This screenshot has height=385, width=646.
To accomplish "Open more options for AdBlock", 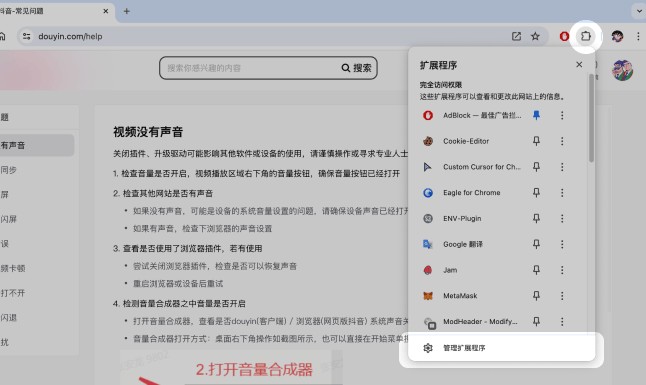I will pos(562,115).
